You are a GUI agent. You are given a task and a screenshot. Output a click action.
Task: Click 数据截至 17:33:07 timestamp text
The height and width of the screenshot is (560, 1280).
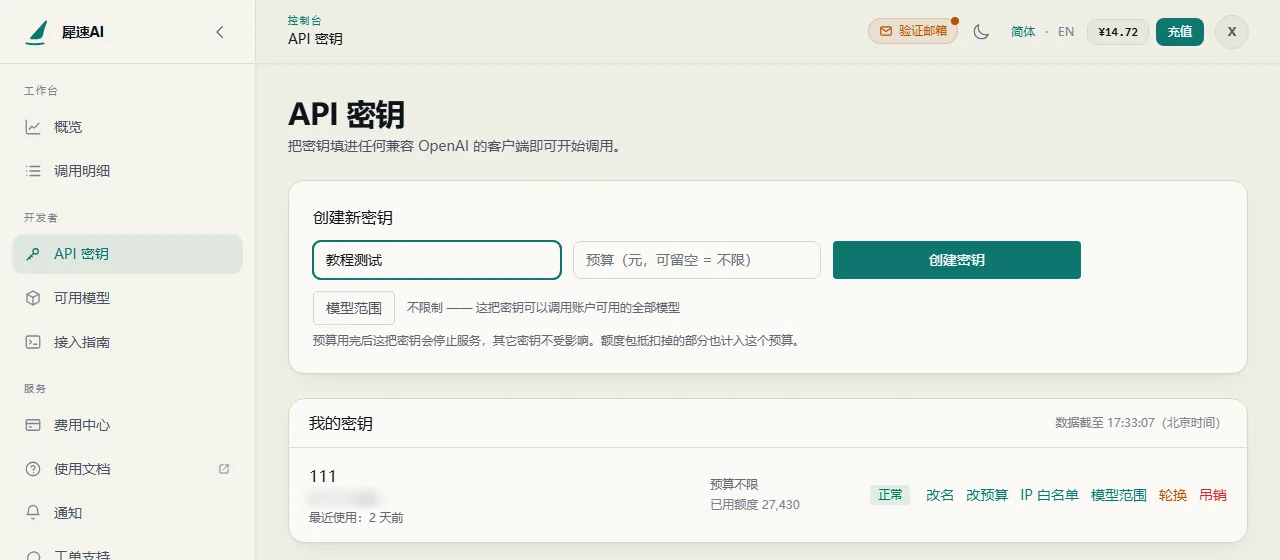coord(1138,423)
